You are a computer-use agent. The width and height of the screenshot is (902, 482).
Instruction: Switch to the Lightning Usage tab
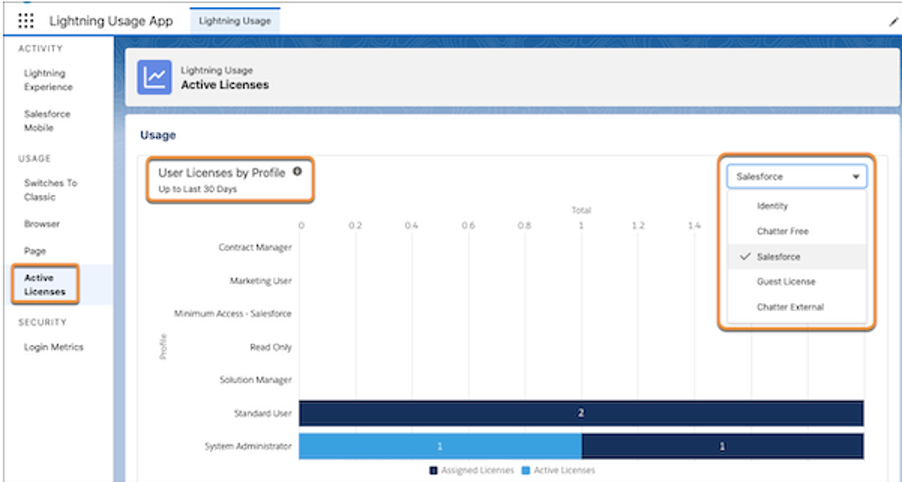tap(235, 21)
